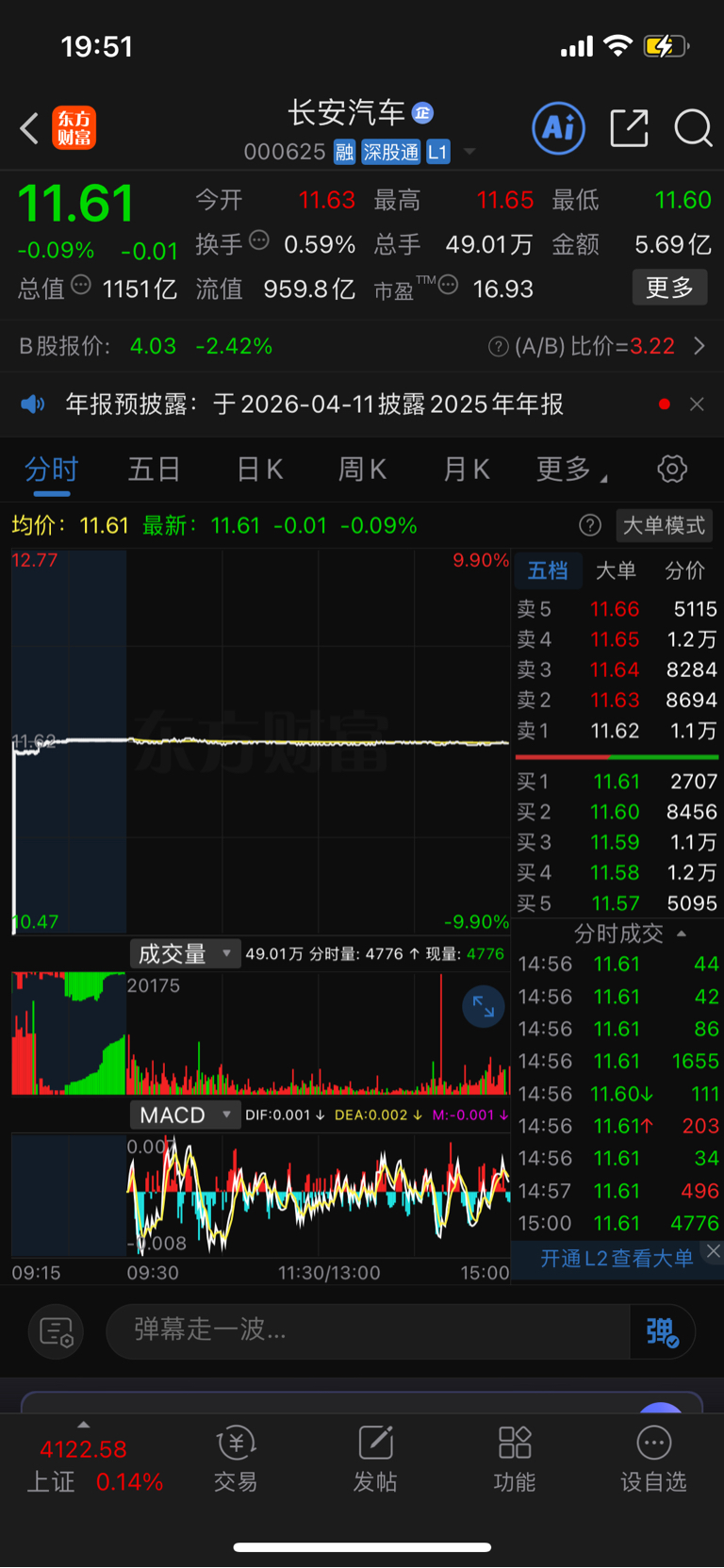Tap the MACD indicator chart
The height and width of the screenshot is (1568, 724).
(x=260, y=1196)
